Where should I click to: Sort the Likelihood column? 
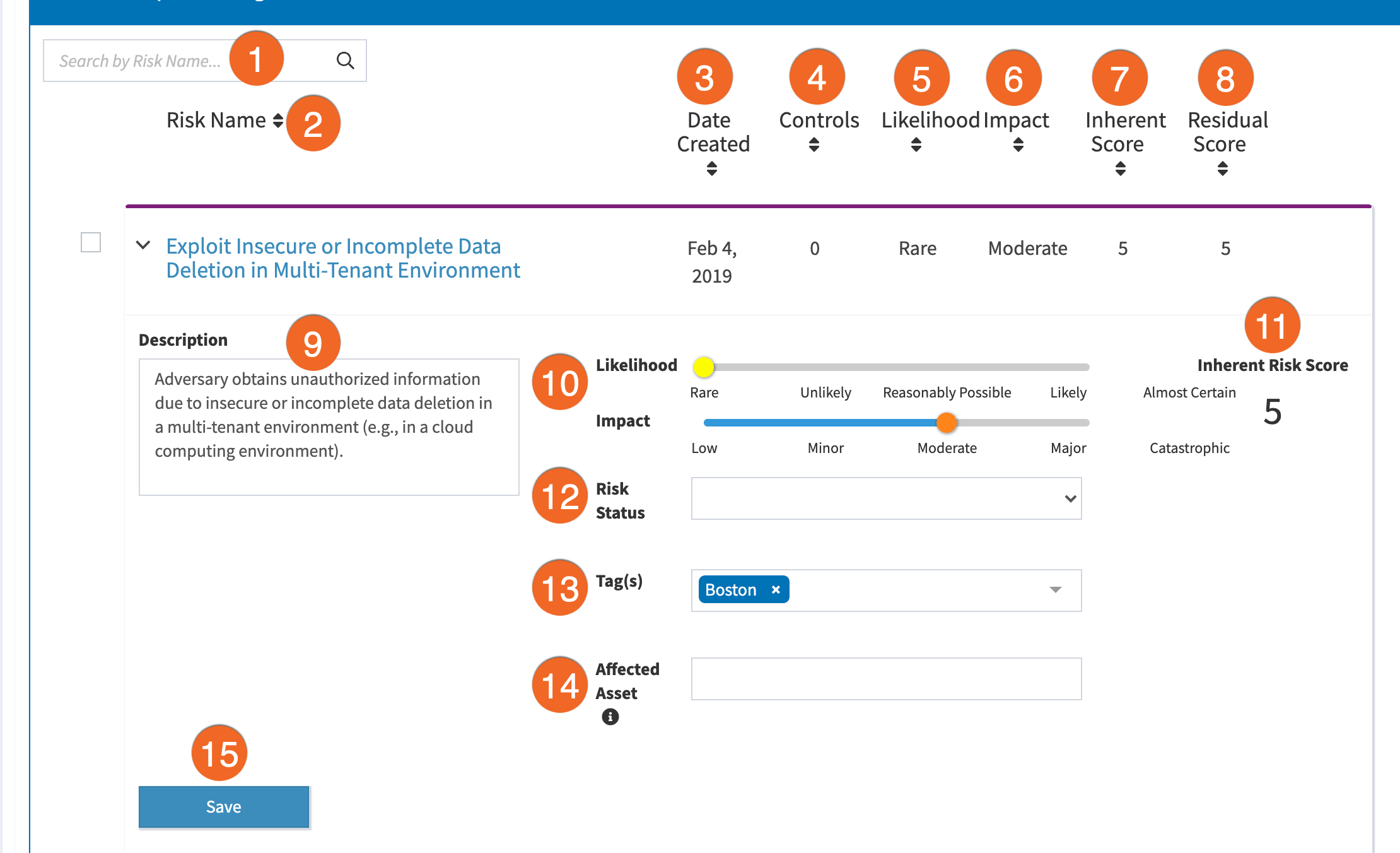point(916,144)
